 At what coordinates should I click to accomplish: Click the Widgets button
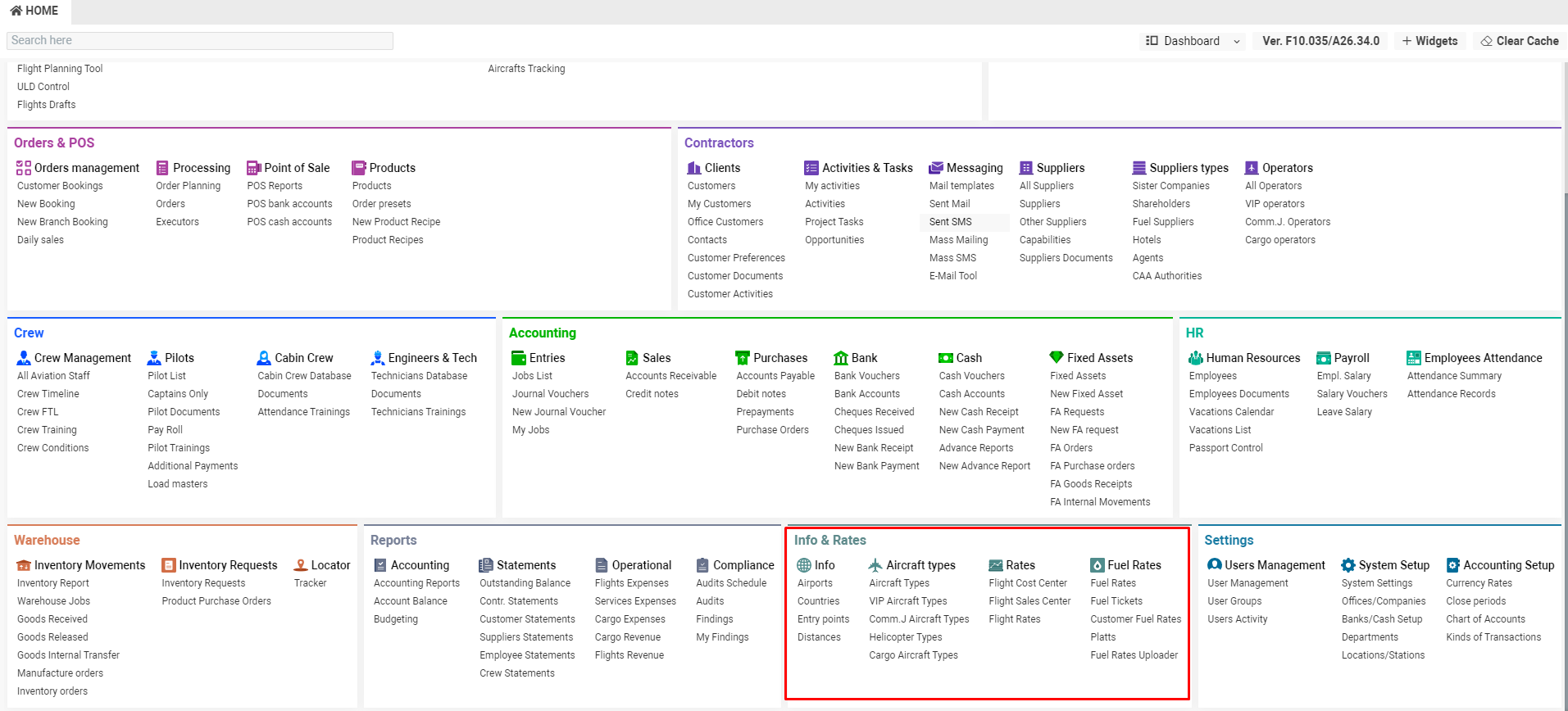click(1429, 41)
